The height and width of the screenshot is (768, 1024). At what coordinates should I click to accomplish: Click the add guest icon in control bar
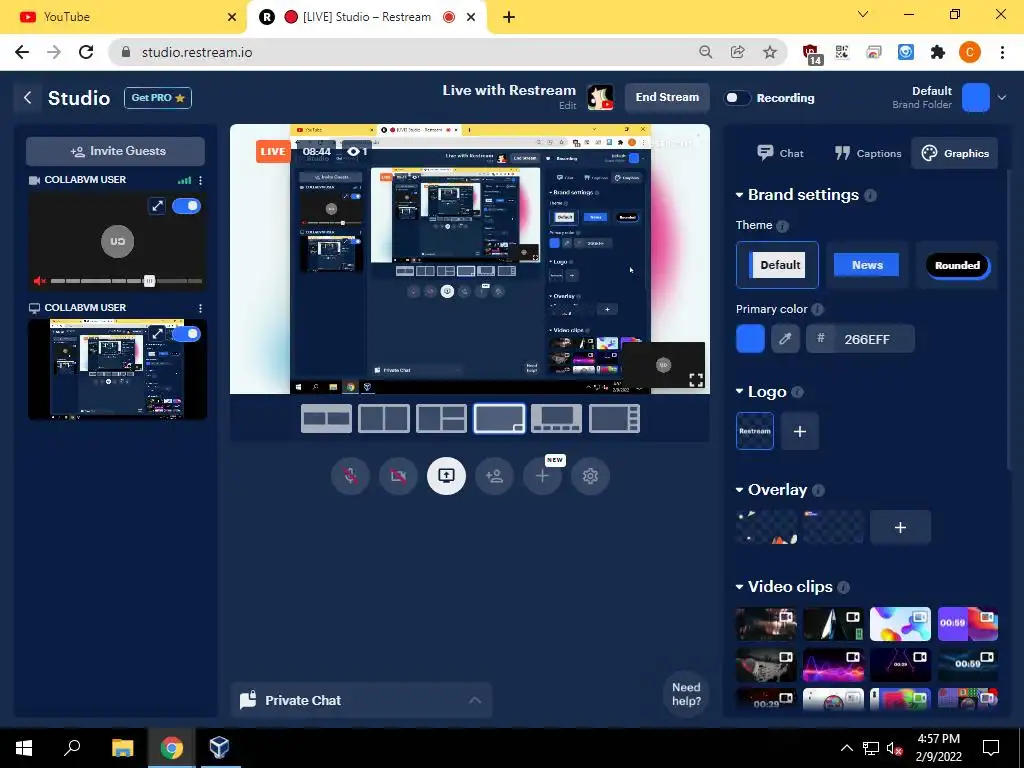tap(494, 476)
